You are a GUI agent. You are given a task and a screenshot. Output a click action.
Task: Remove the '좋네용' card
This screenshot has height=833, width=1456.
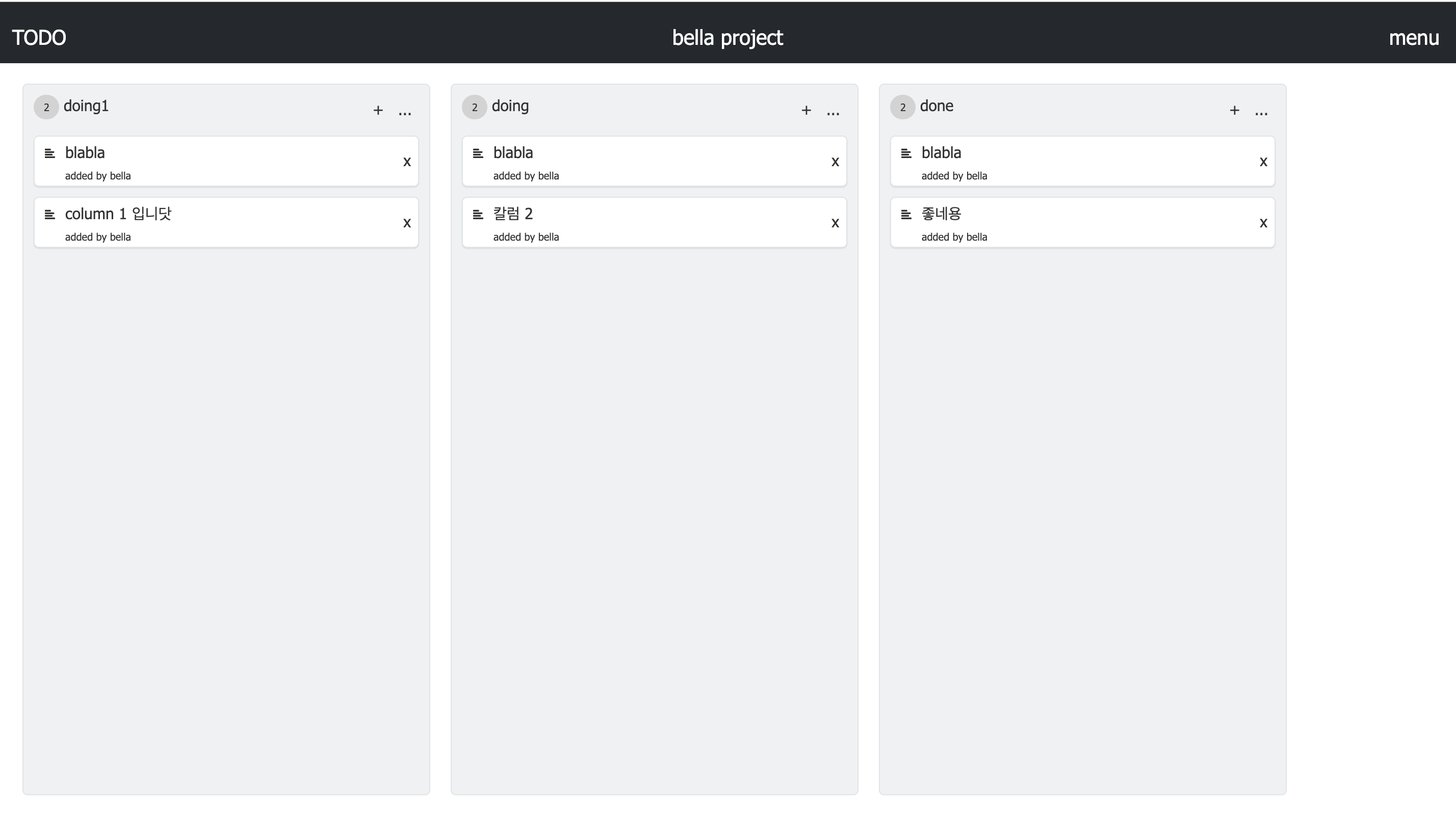pyautogui.click(x=1263, y=223)
